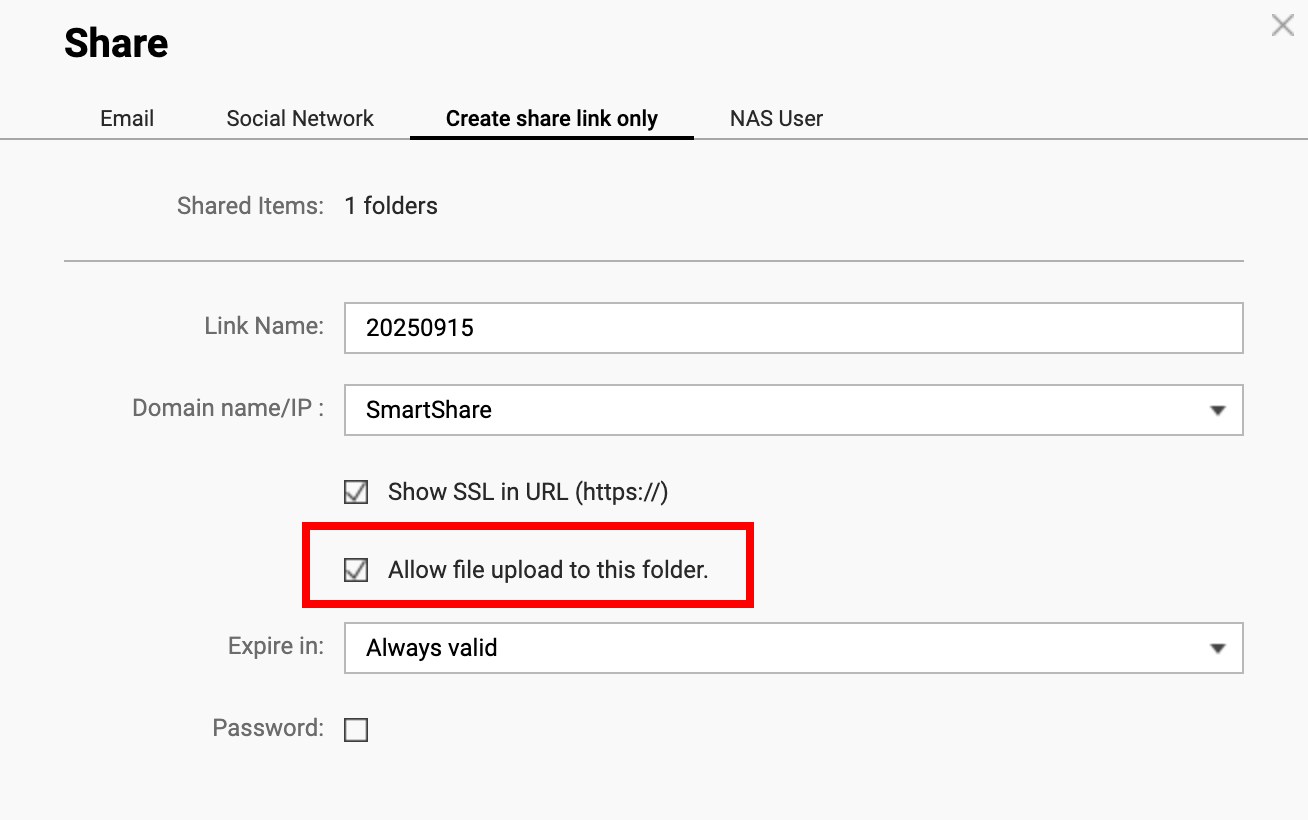Go to the NAS User tab
Image resolution: width=1308 pixels, height=820 pixels.
pos(776,119)
